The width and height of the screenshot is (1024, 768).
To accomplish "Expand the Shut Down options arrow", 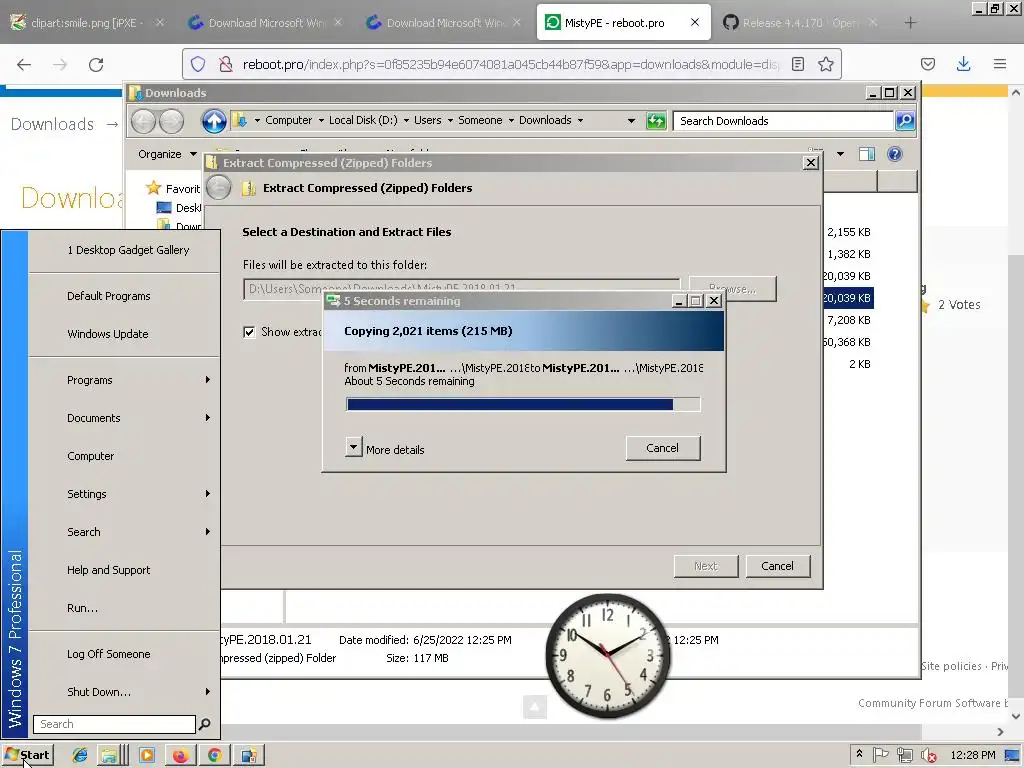I will point(208,692).
